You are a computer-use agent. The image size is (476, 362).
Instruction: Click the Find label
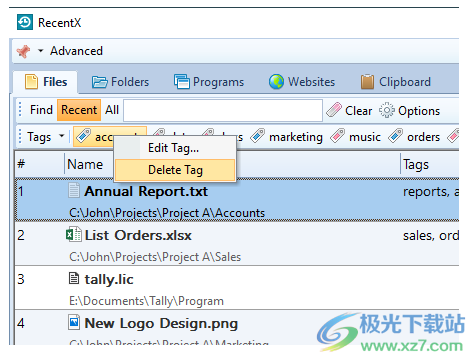tap(41, 110)
